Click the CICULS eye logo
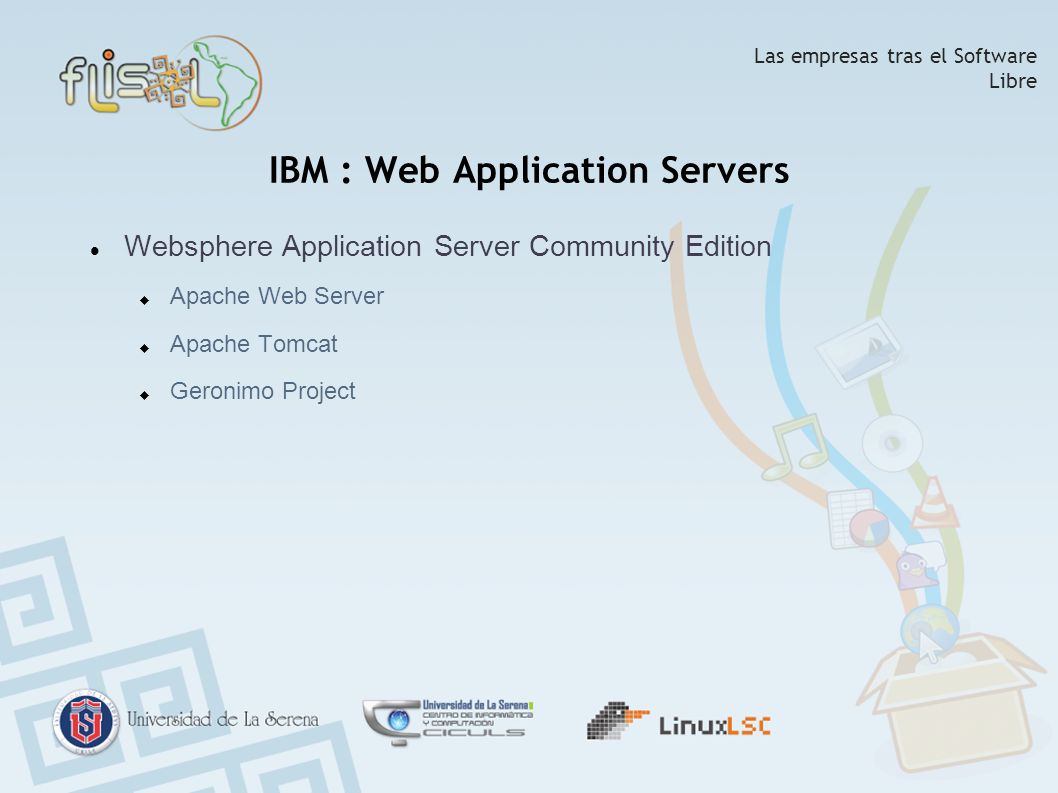 click(392, 722)
